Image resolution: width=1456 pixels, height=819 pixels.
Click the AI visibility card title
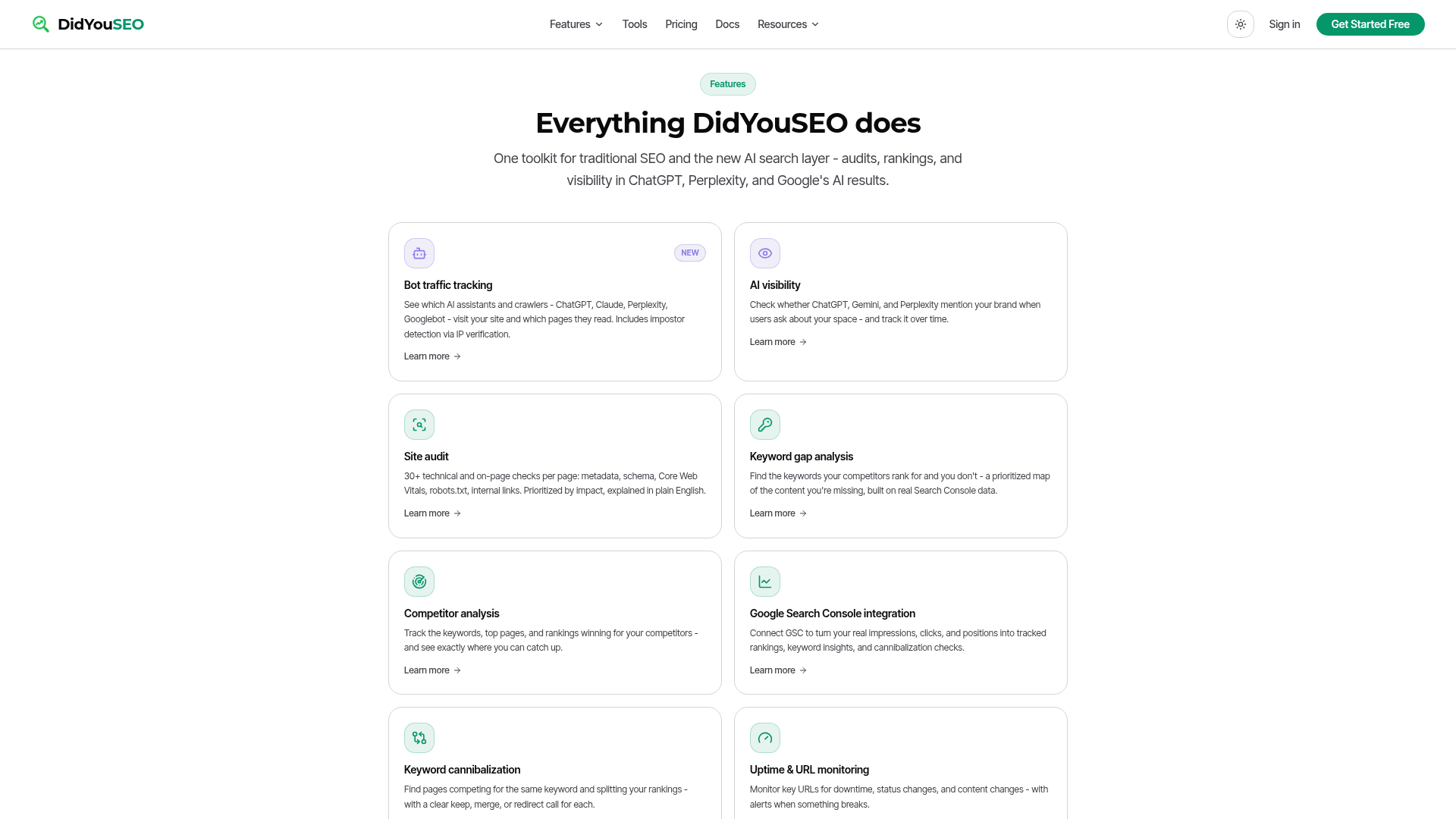point(775,285)
